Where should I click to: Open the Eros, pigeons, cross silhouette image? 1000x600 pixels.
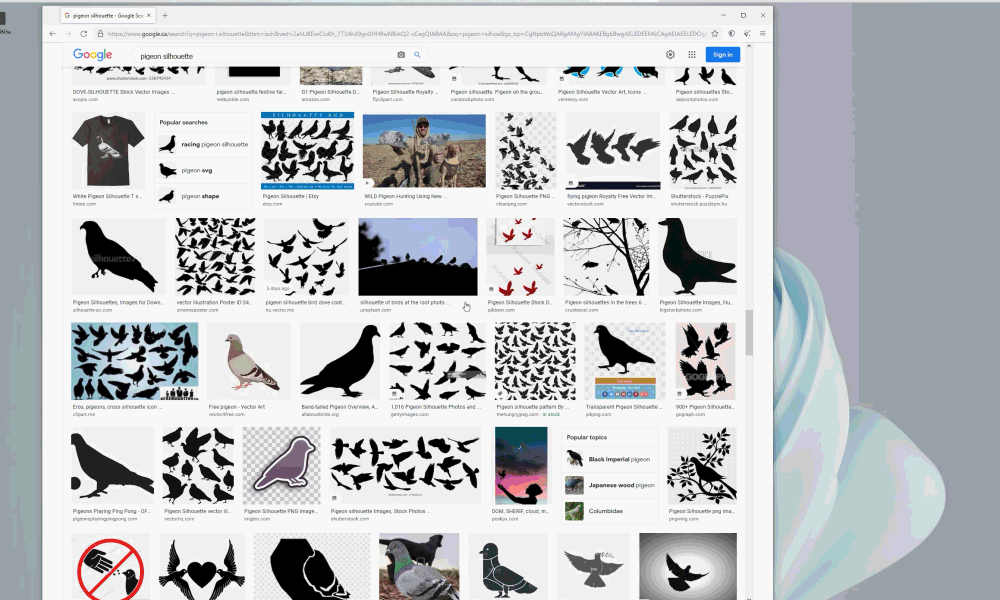135,362
